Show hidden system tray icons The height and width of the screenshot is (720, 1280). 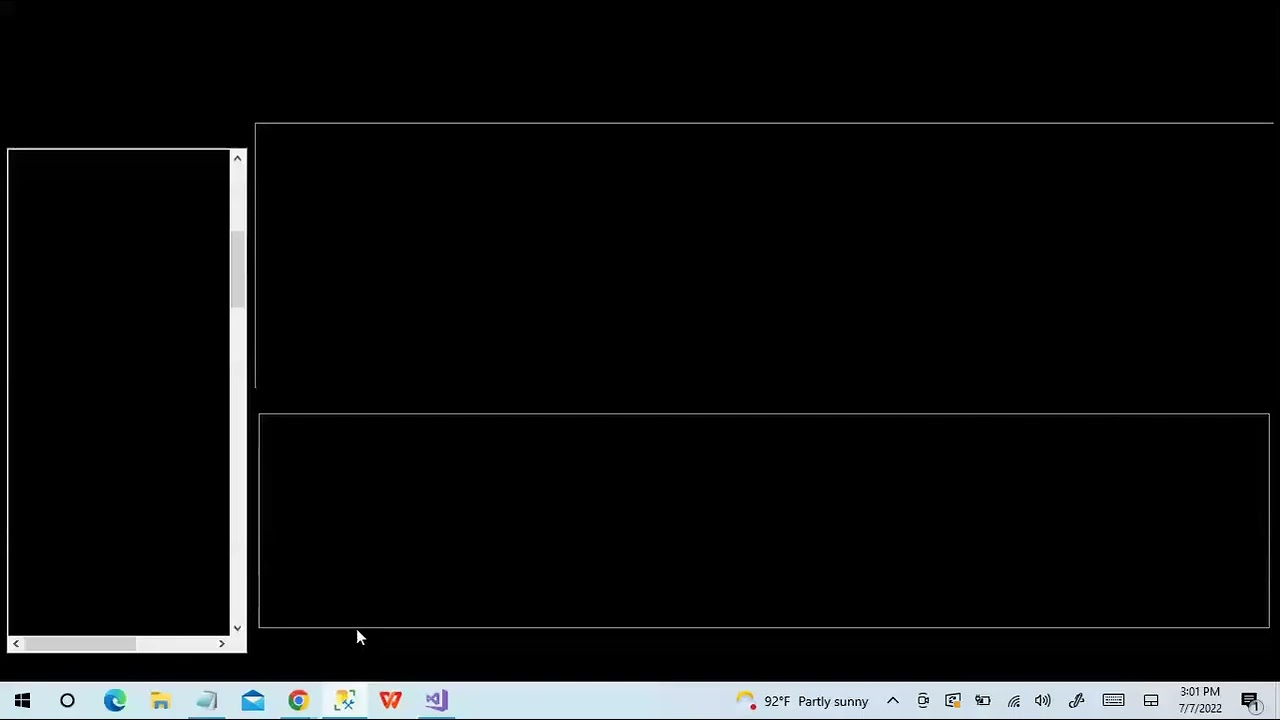tap(893, 701)
